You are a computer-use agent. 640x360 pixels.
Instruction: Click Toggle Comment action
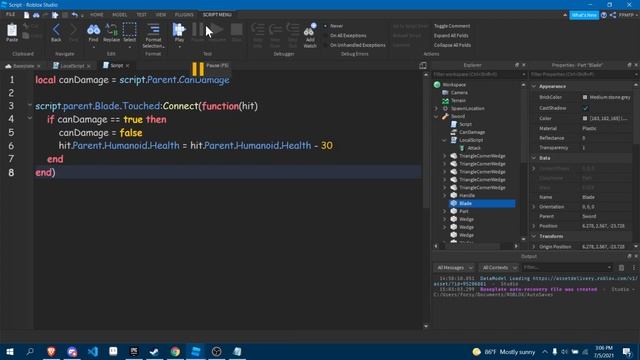[x=452, y=26]
